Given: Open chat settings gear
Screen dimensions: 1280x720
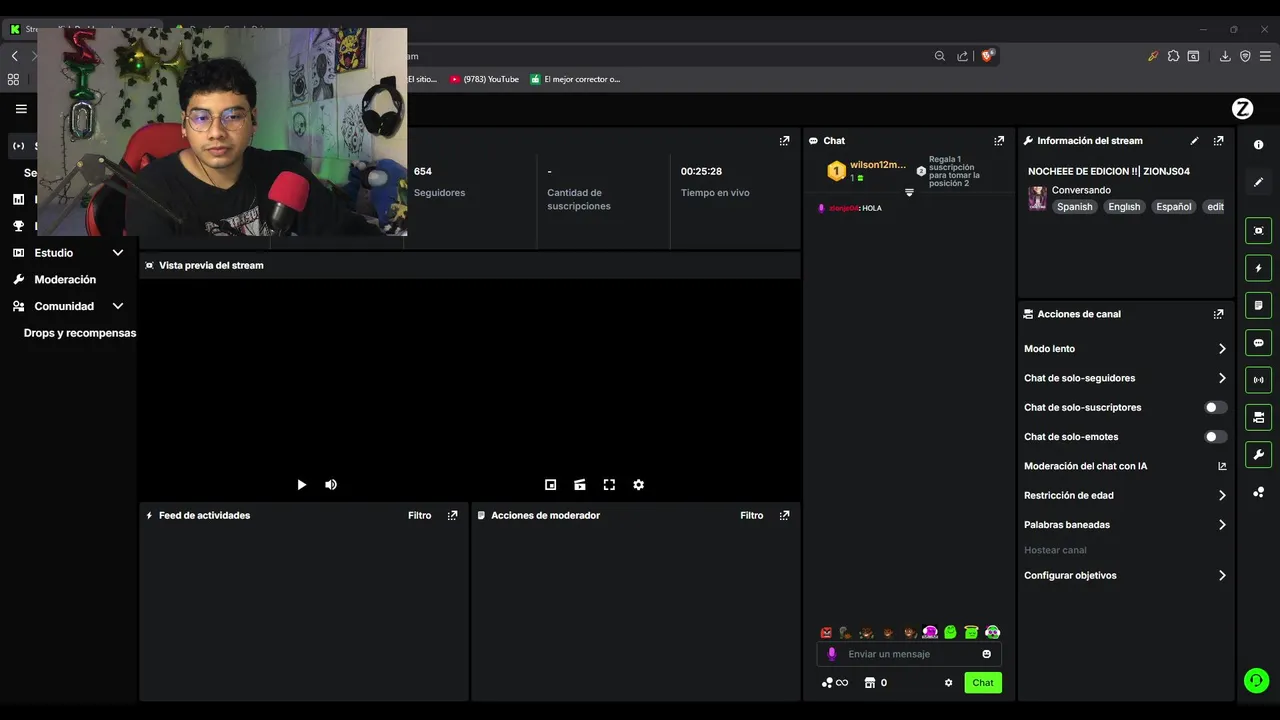Looking at the screenshot, I should click(948, 683).
